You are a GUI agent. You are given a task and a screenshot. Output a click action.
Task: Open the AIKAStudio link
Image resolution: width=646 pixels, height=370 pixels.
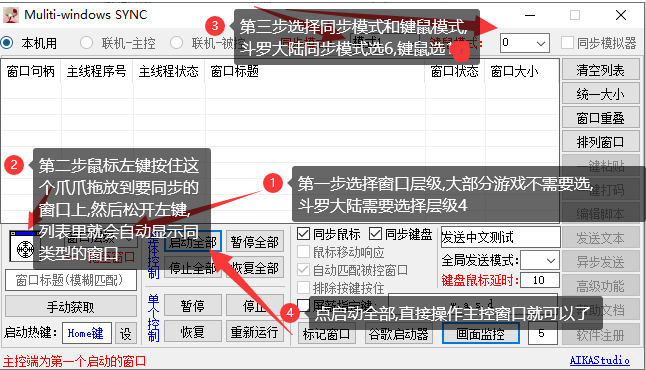[x=599, y=360]
